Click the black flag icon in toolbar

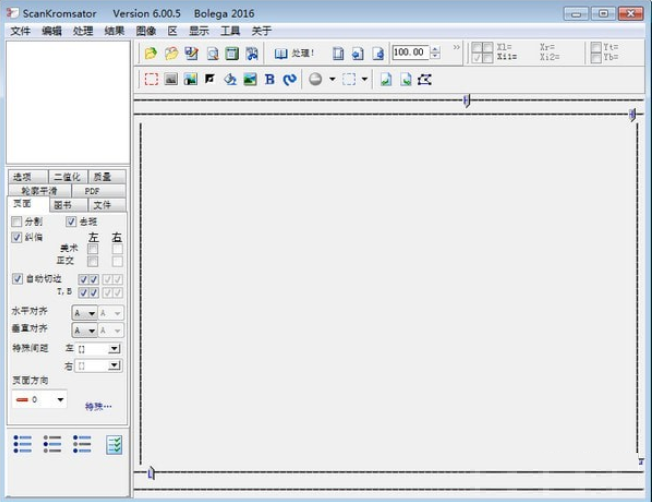click(x=210, y=79)
